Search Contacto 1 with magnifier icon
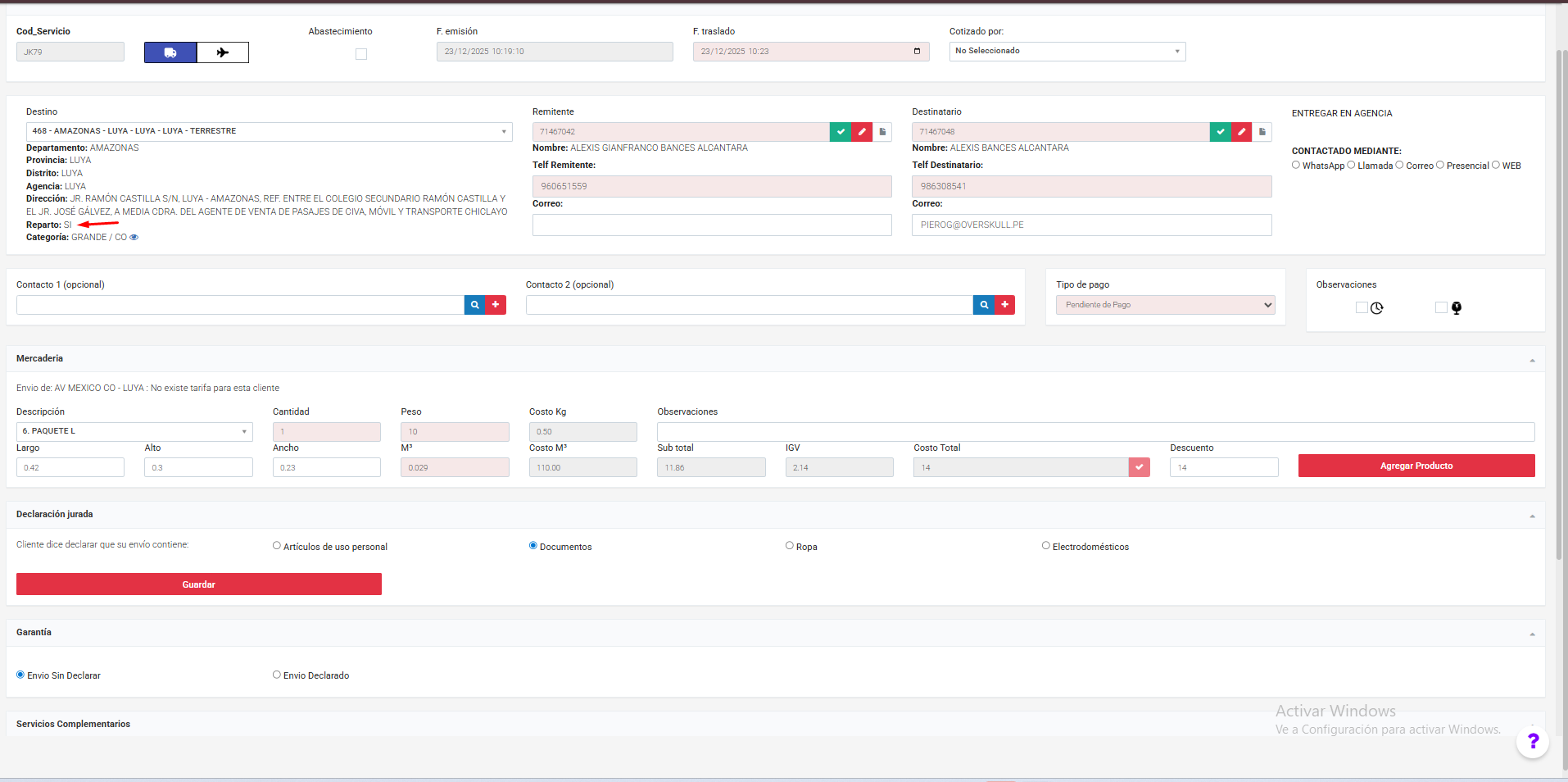Screen dimensions: 1568x782 tap(474, 305)
